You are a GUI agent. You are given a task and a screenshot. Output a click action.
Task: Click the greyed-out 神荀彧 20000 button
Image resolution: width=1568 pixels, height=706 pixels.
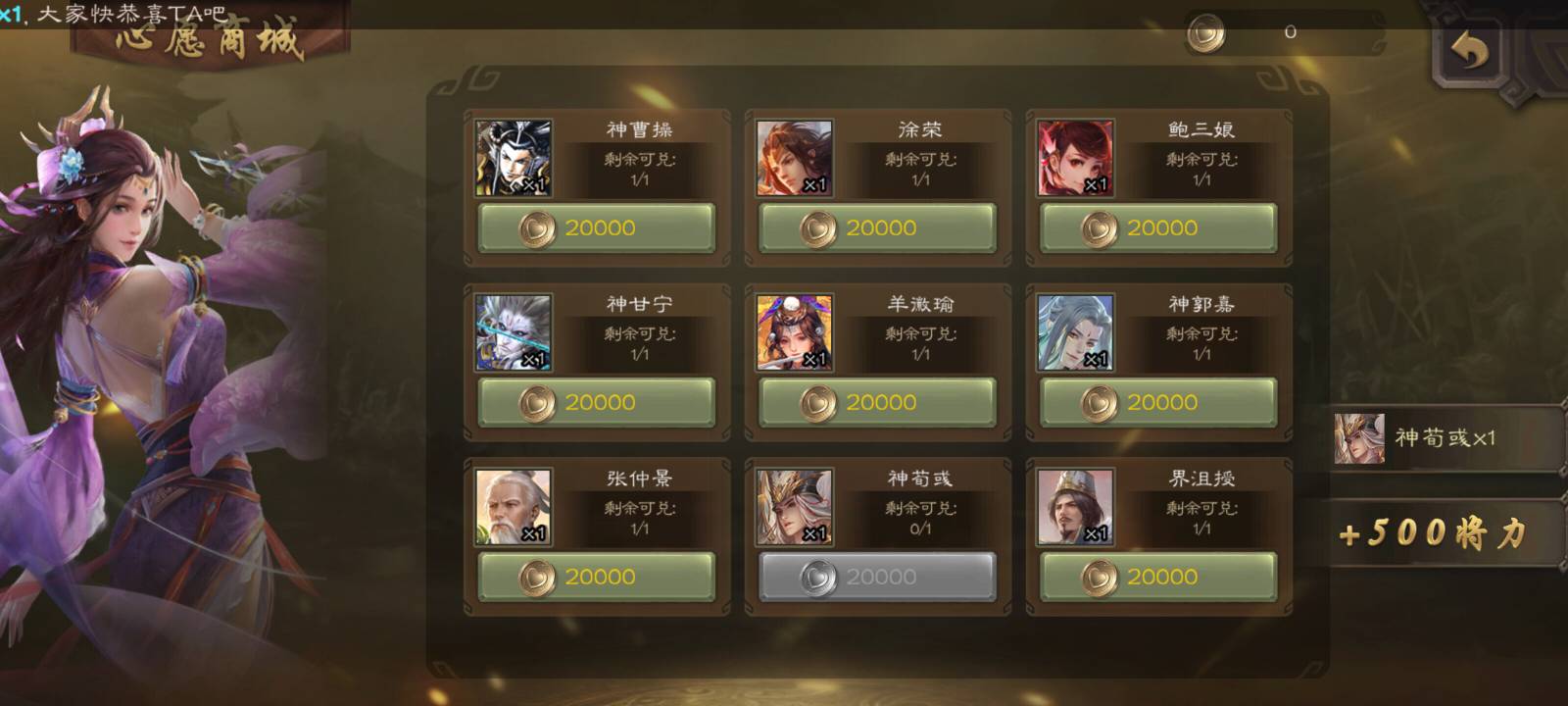[x=878, y=578]
